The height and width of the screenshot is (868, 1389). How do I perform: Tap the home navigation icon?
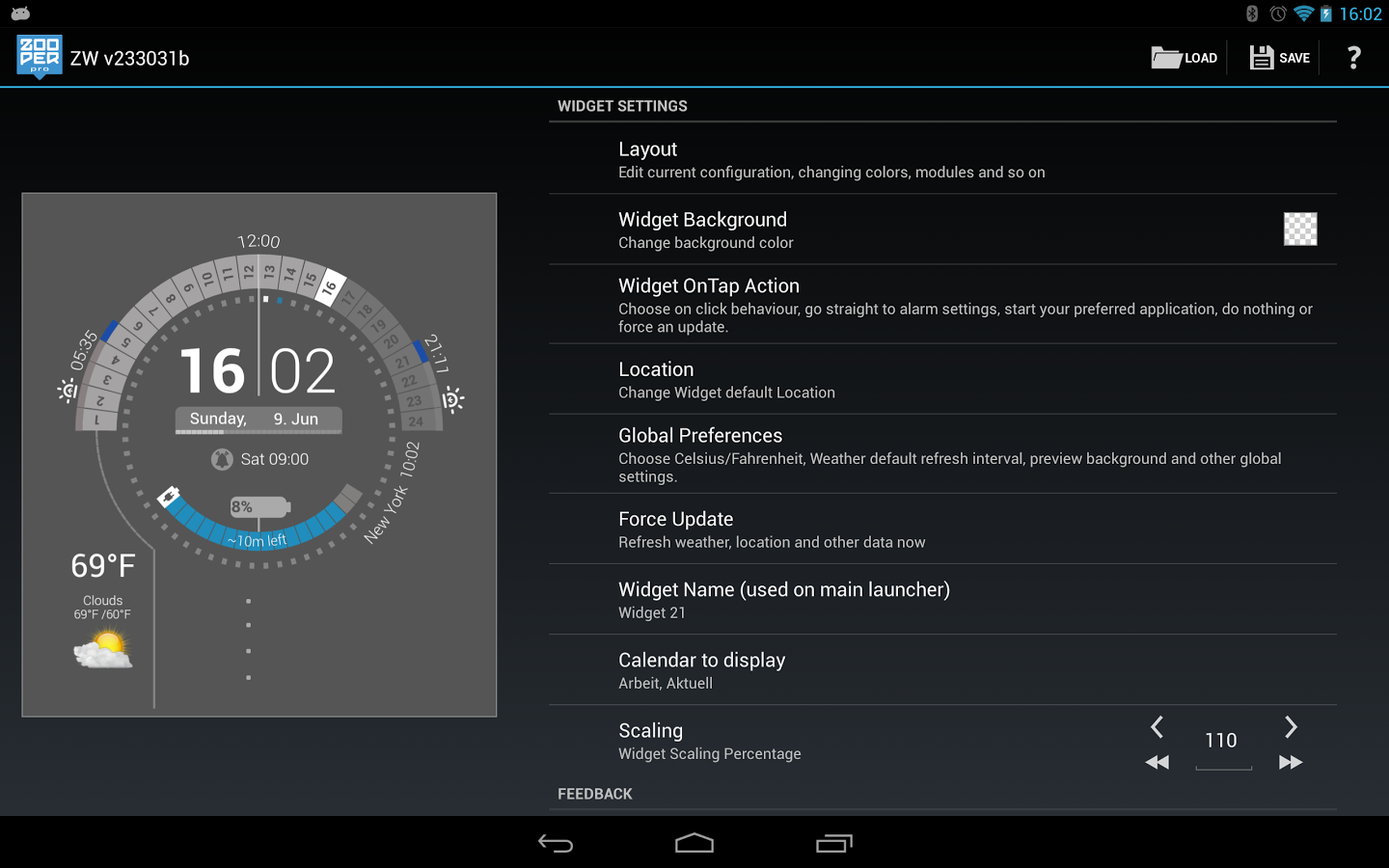click(694, 842)
